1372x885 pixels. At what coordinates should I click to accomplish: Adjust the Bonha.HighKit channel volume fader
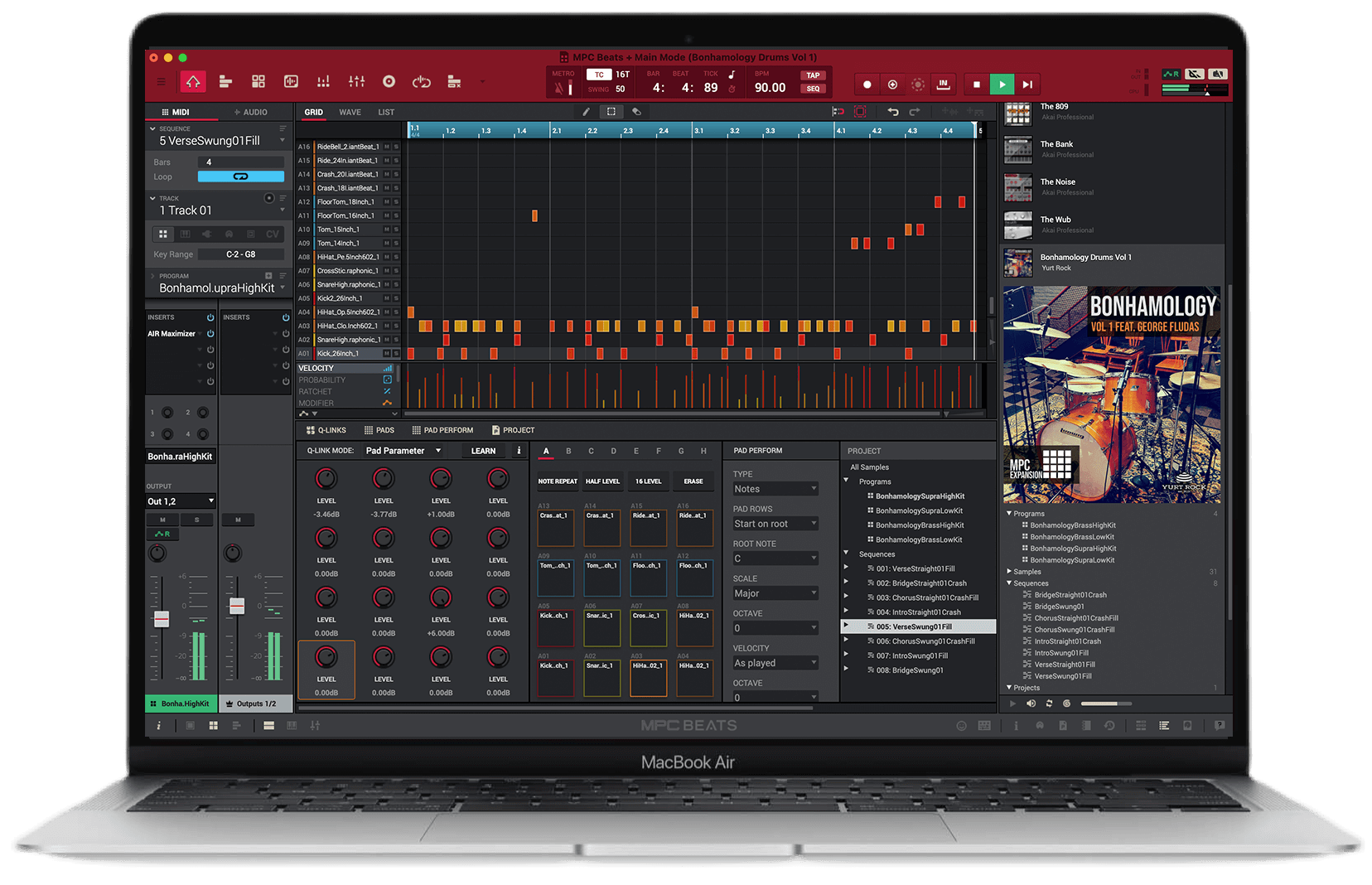tap(162, 618)
